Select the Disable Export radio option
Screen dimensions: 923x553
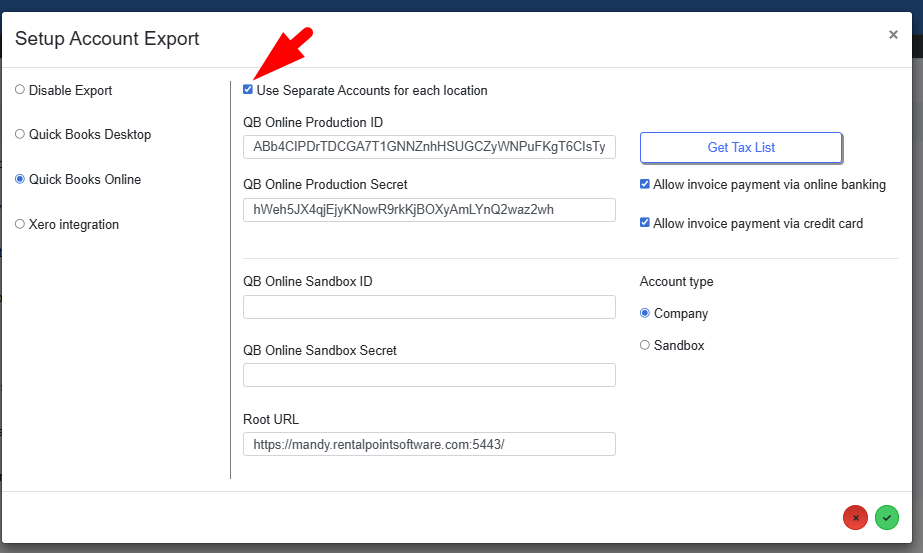[20, 90]
